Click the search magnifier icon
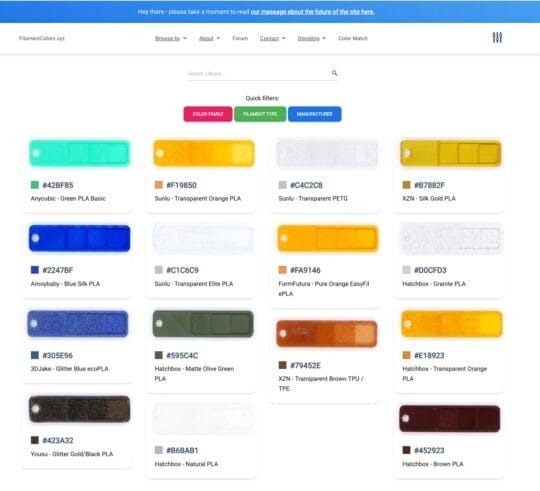This screenshot has width=540, height=491. (x=334, y=73)
